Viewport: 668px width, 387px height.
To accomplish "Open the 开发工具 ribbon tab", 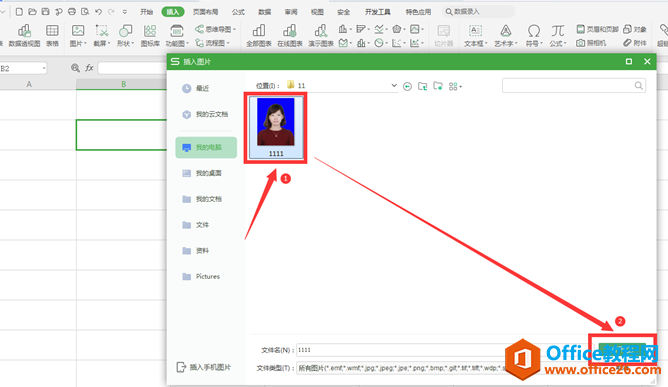I will [x=377, y=12].
